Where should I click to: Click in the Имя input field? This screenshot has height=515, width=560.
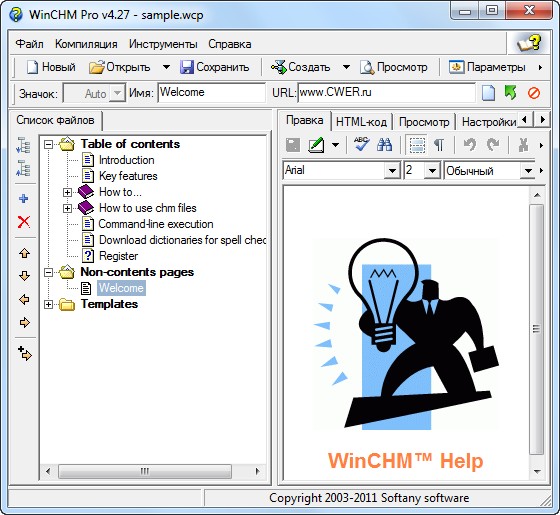(212, 93)
